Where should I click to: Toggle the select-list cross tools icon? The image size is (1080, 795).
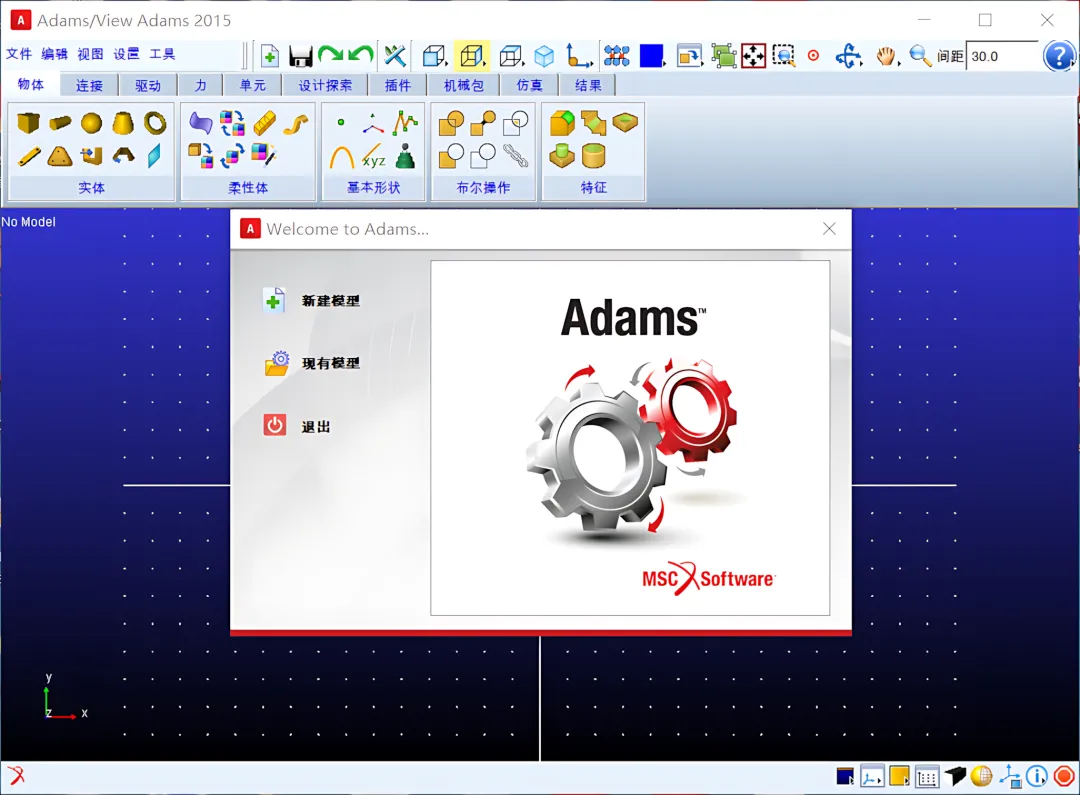pyautogui.click(x=395, y=56)
